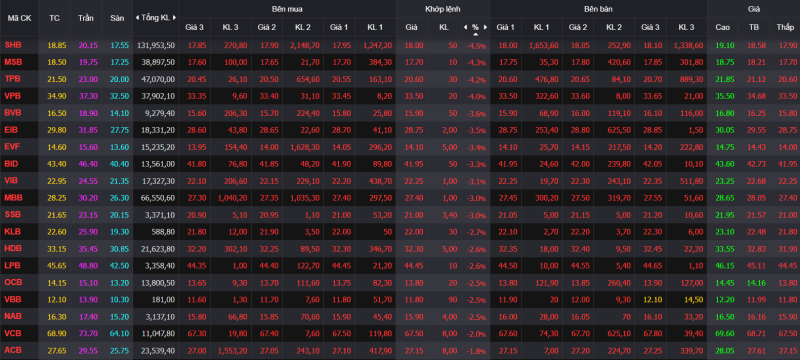Select the Sàn floor price header
The width and height of the screenshot is (800, 360).
pyautogui.click(x=117, y=18)
